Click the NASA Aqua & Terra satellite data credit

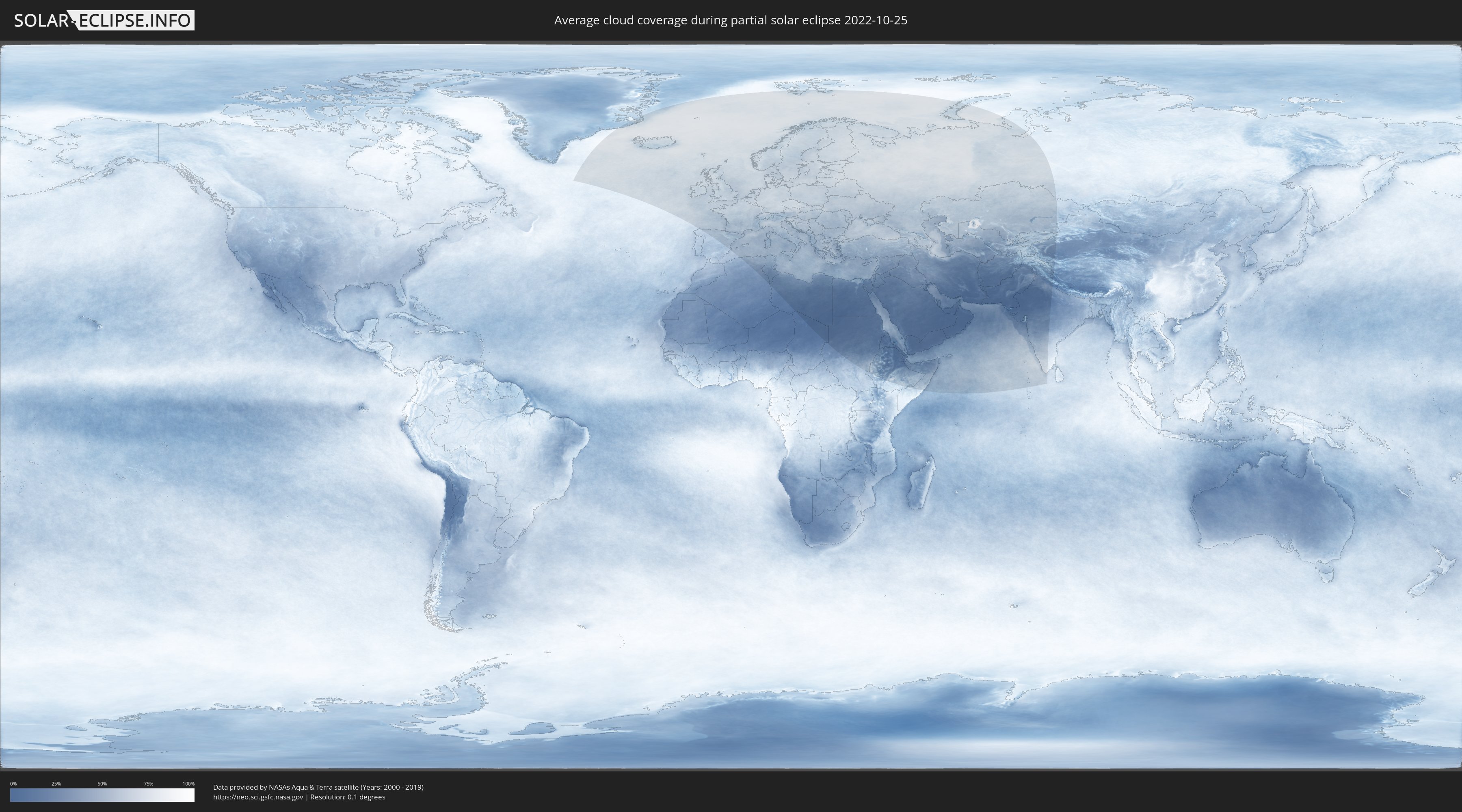[x=318, y=787]
